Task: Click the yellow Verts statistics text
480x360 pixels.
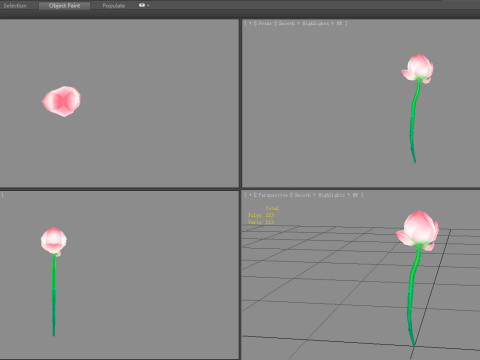Action: 261,222
